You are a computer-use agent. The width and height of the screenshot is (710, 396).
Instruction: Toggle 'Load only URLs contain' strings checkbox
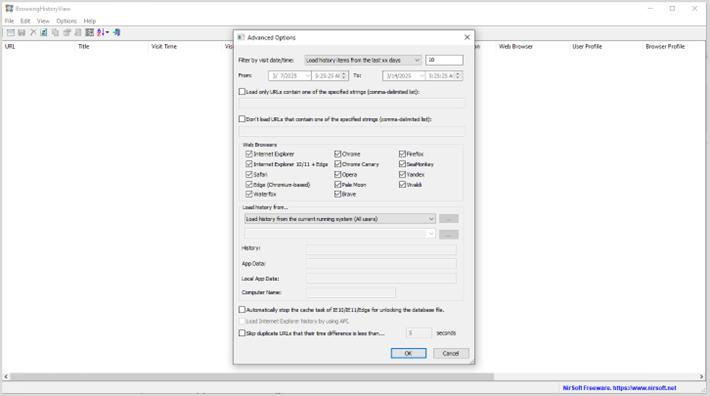pos(242,92)
